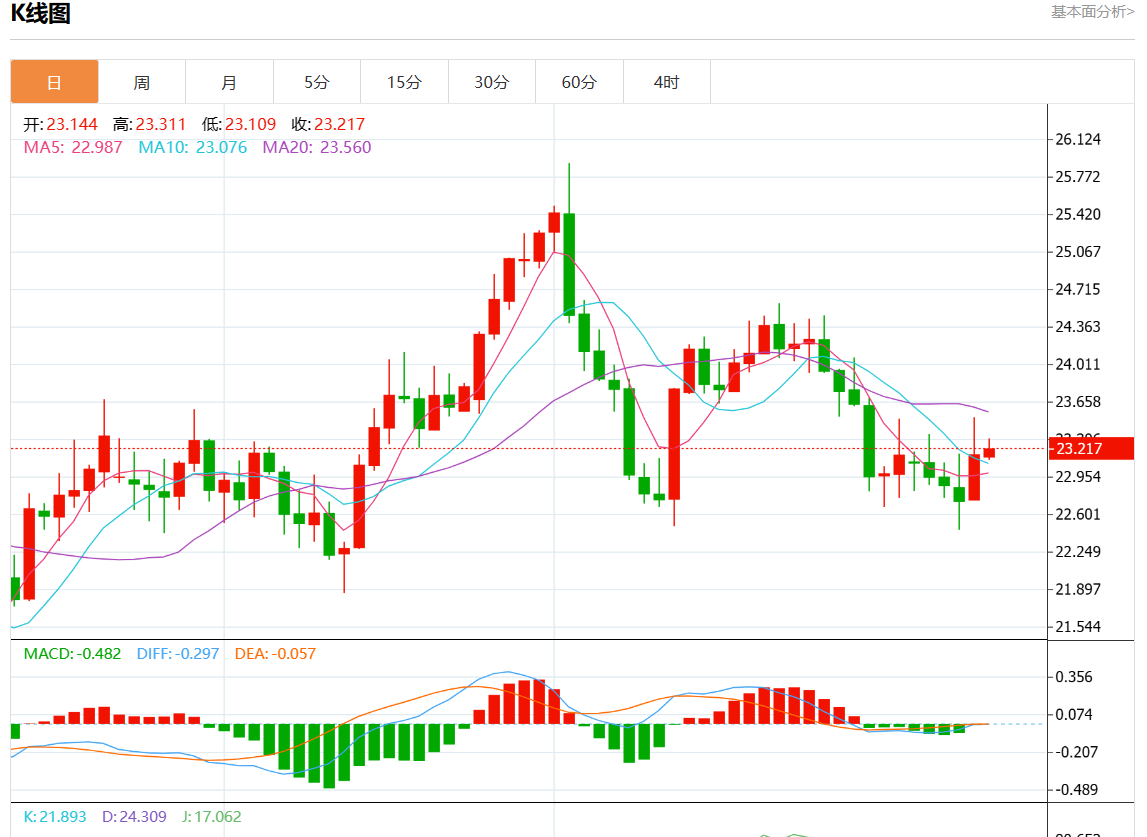1147x837 pixels.
Task: Click the 0.356 MACD axis label
Action: tap(1074, 677)
